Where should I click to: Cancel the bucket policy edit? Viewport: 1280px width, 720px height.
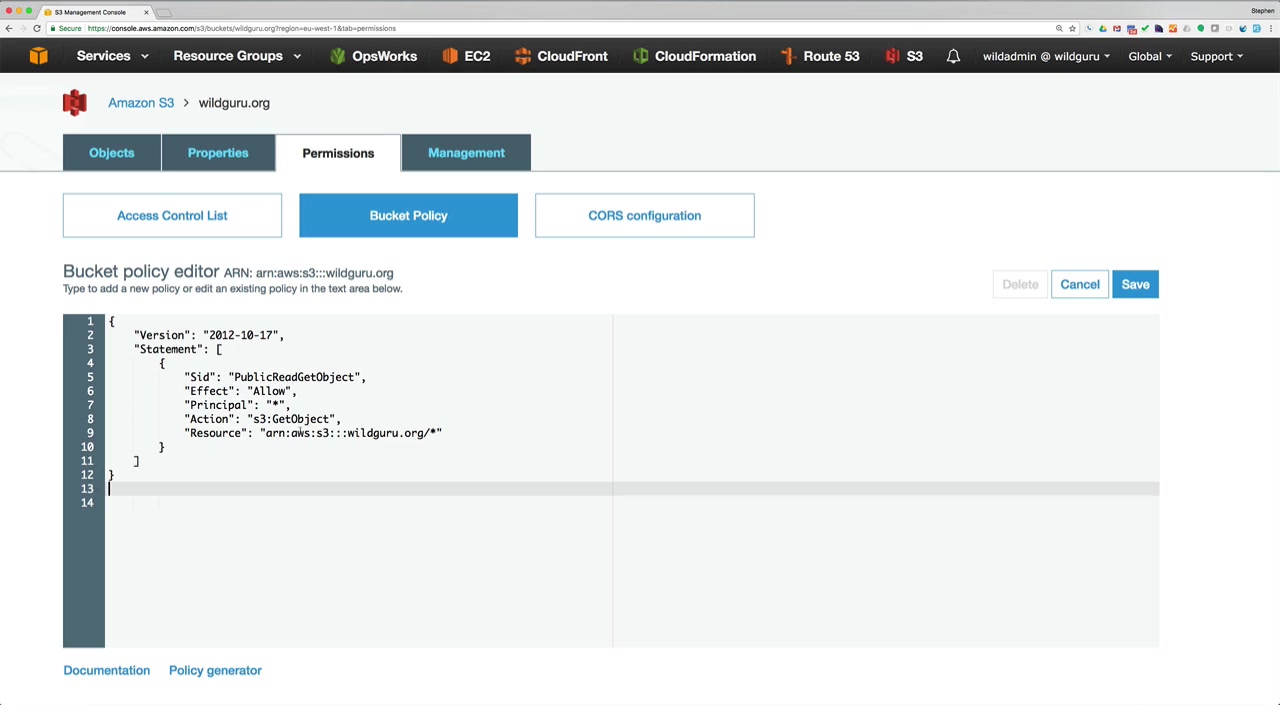tap(1080, 285)
